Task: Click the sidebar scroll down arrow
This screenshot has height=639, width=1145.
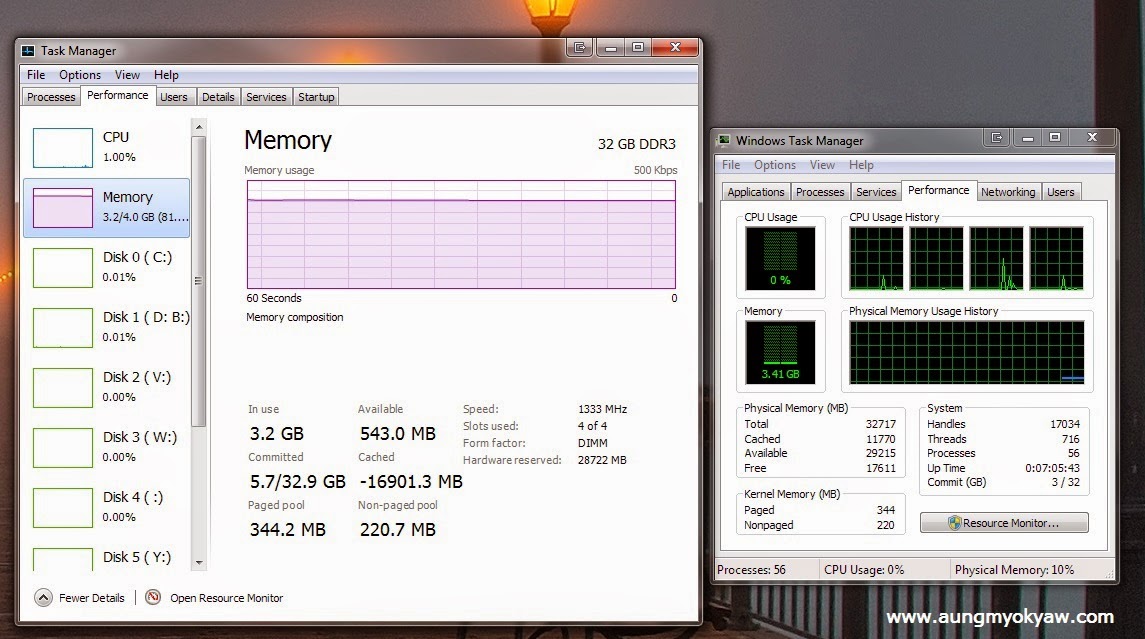Action: pyautogui.click(x=199, y=563)
